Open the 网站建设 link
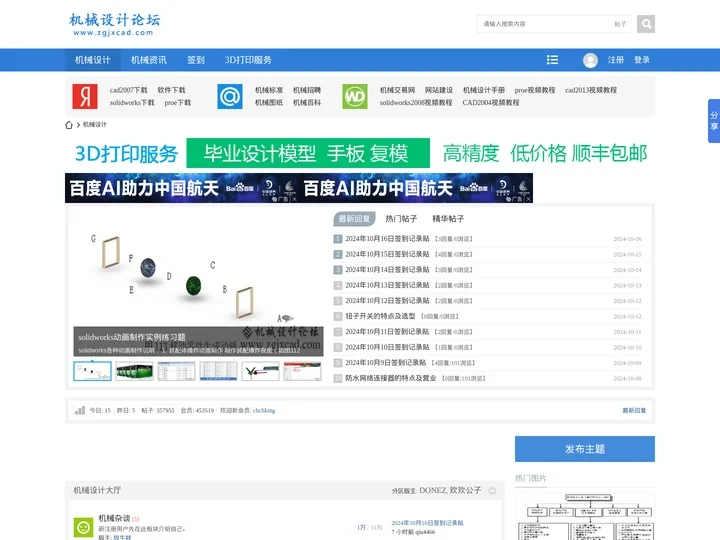Screen dimensions: 720x540 [439, 90]
